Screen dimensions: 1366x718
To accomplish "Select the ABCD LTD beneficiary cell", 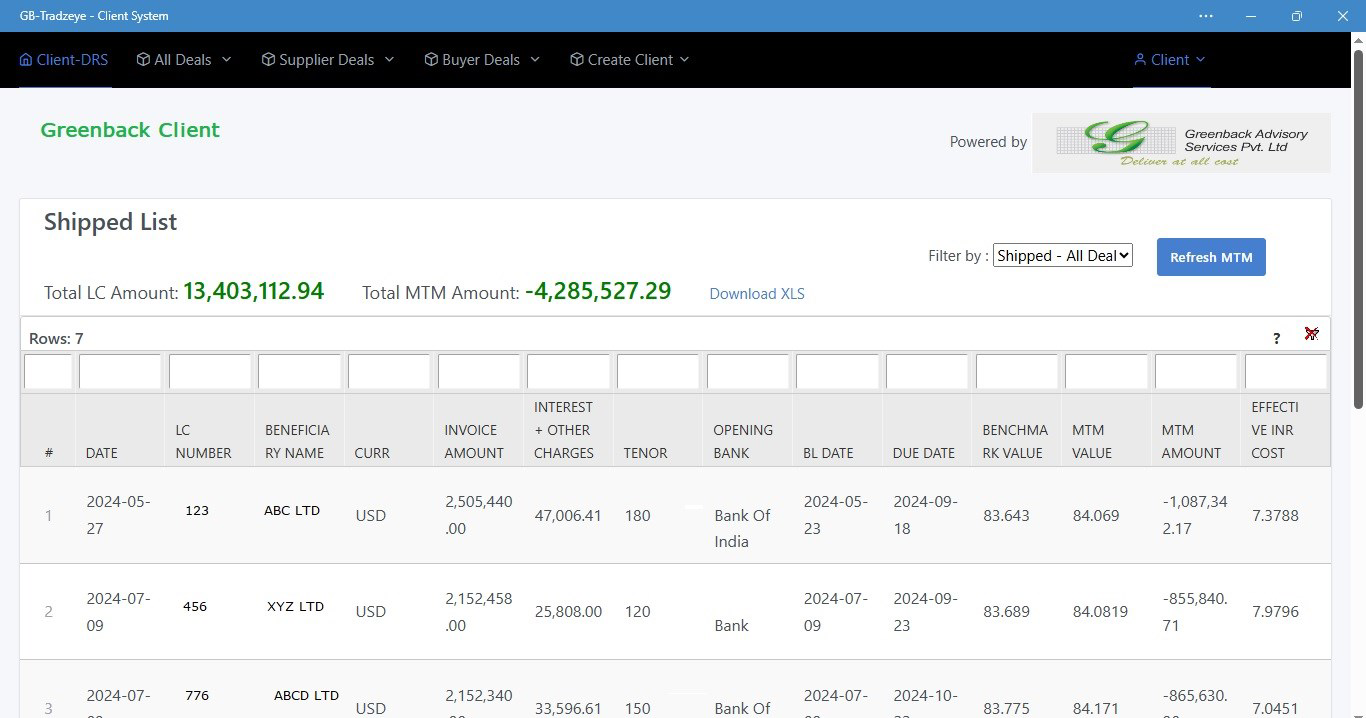I will 306,695.
